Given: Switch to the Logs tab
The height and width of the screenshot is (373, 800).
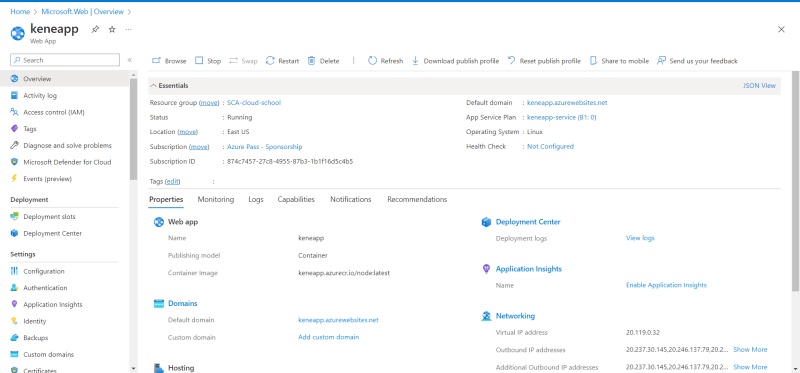Looking at the screenshot, I should pyautogui.click(x=256, y=200).
